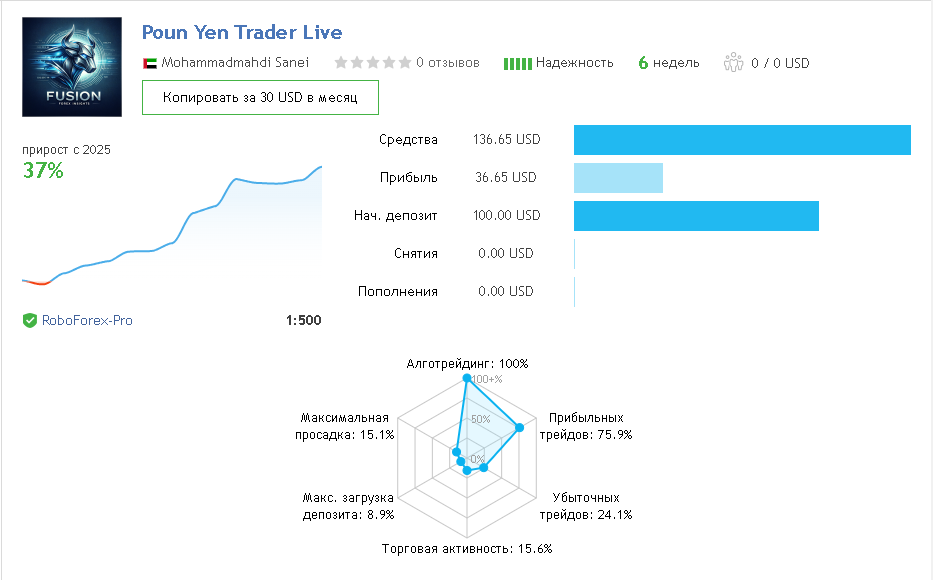Click the light-blue Прибыль bar
Image resolution: width=933 pixels, height=580 pixels.
tap(618, 178)
